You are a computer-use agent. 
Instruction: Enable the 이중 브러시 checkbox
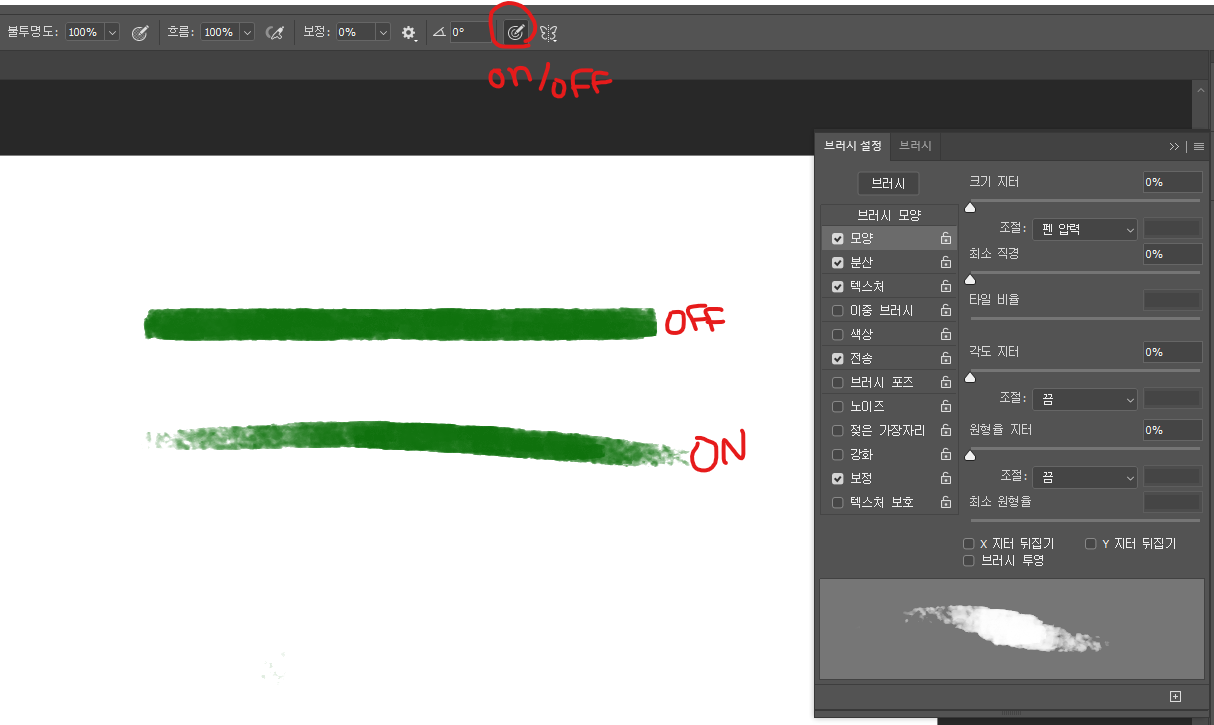click(x=838, y=311)
